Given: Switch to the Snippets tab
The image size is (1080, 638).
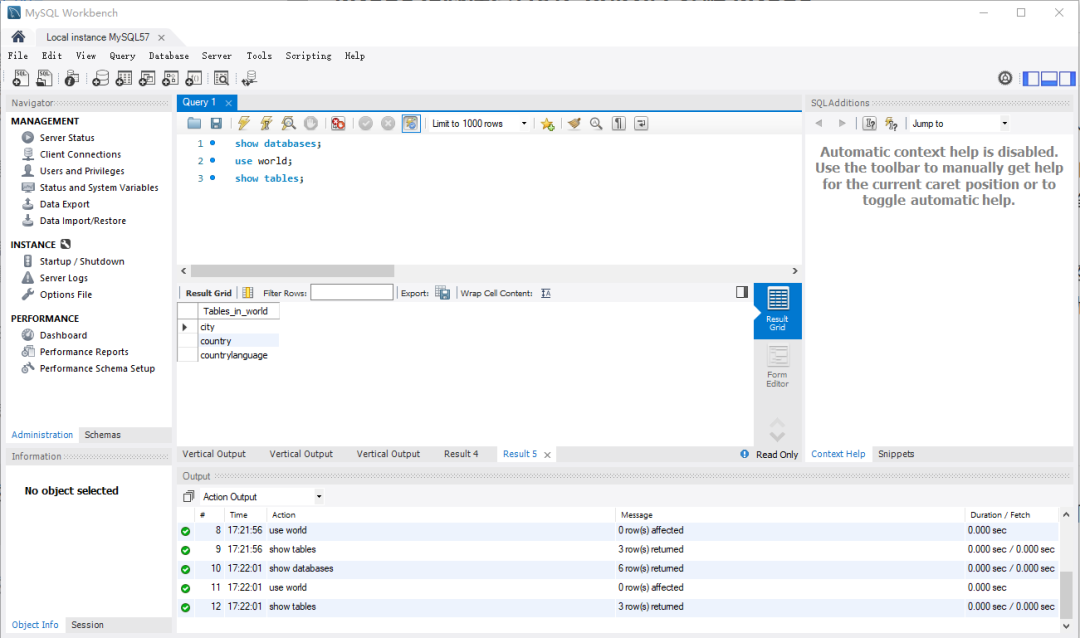Looking at the screenshot, I should (x=896, y=454).
